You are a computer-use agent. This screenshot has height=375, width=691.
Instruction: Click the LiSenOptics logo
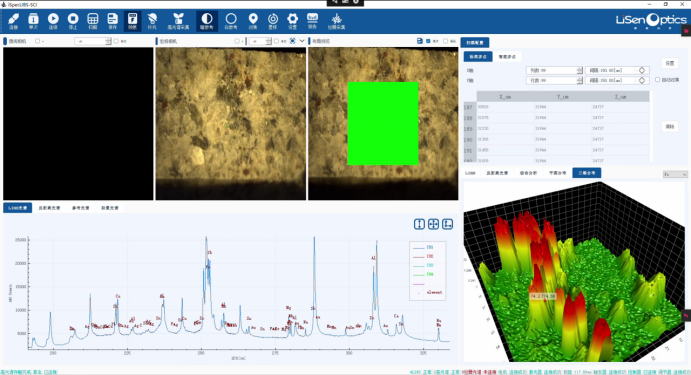tap(651, 20)
